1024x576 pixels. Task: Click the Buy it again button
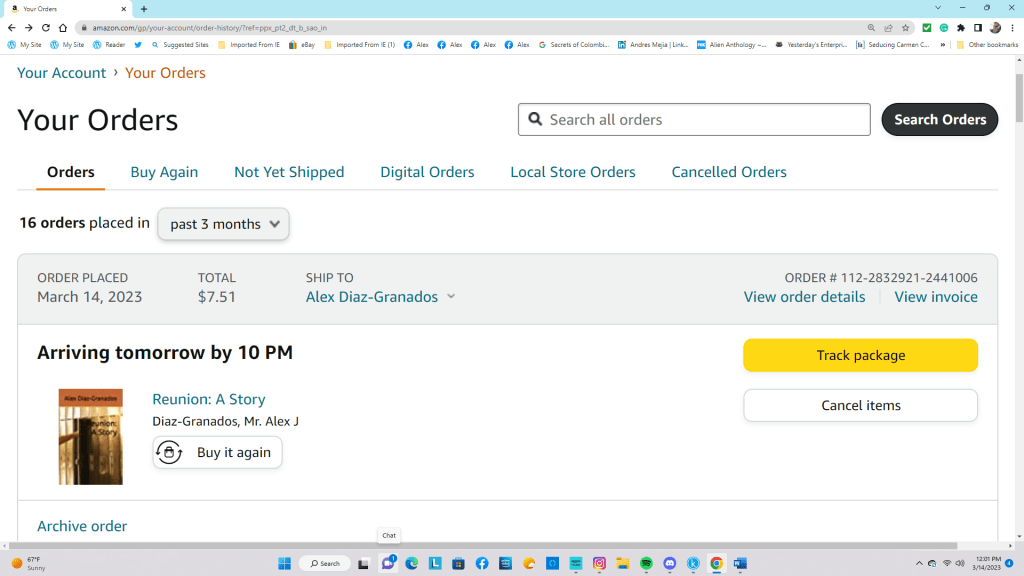point(218,452)
